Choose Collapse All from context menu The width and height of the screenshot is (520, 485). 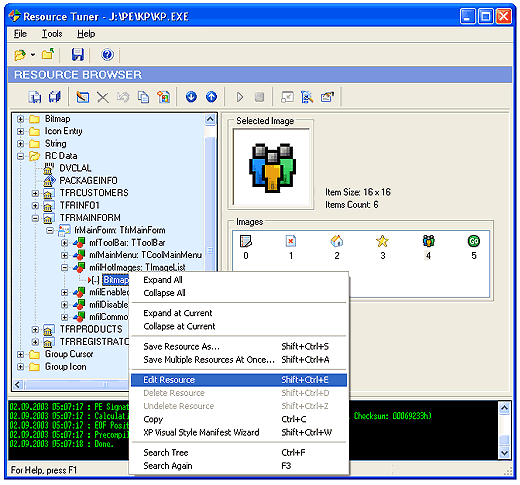(x=239, y=293)
